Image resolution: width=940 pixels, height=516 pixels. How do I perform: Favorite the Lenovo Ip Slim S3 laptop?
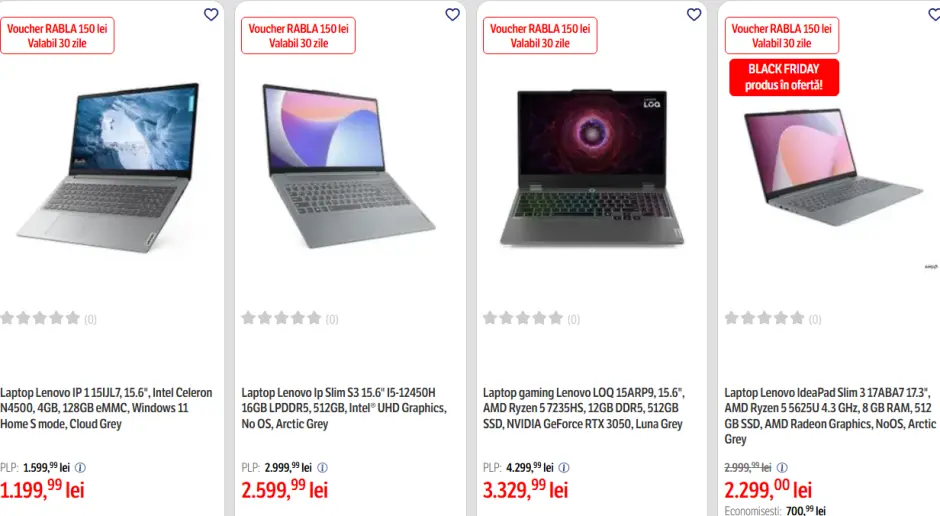pyautogui.click(x=453, y=14)
